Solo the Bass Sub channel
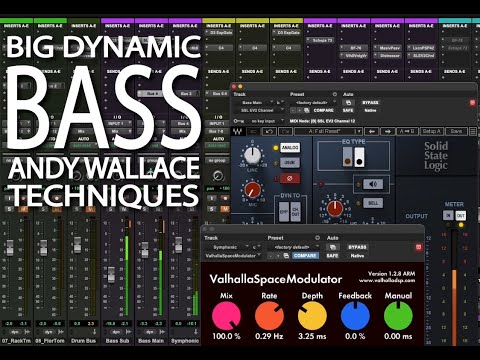Viewport: 480px width, 360px height. pyautogui.click(x=111, y=209)
